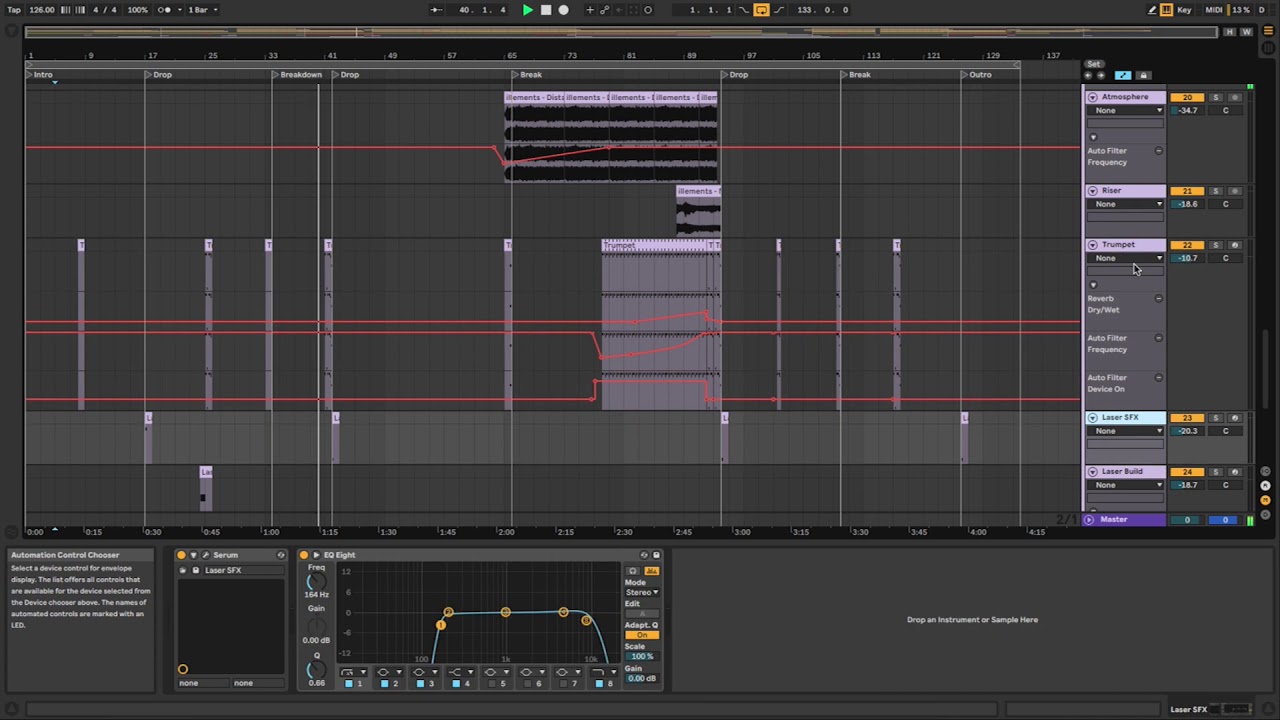Unfold EQ Eight device parameters triangle
The height and width of the screenshot is (720, 1280).
click(316, 555)
